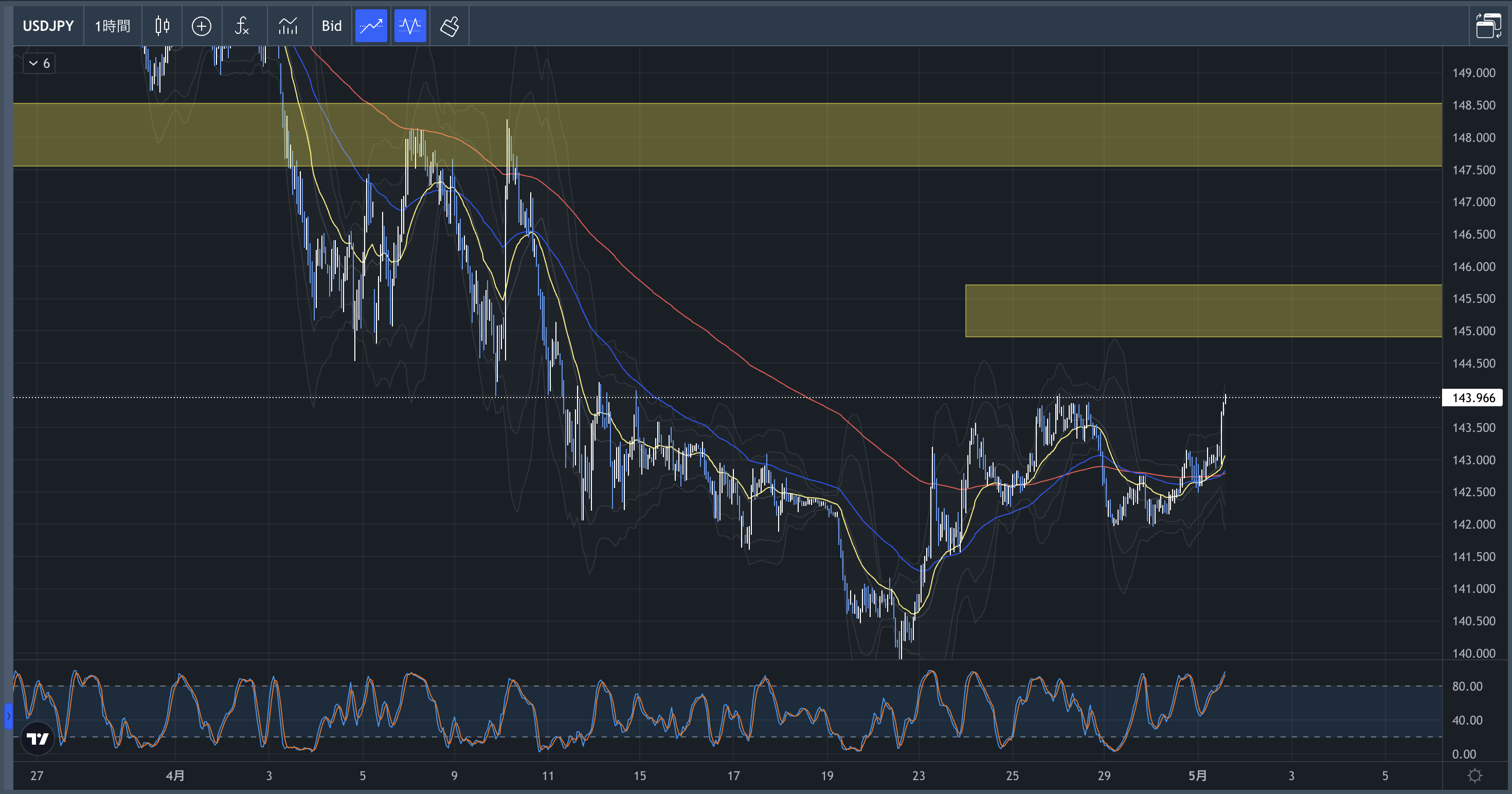Image resolution: width=1512 pixels, height=794 pixels.
Task: Open the window layout icon
Action: click(x=1488, y=26)
